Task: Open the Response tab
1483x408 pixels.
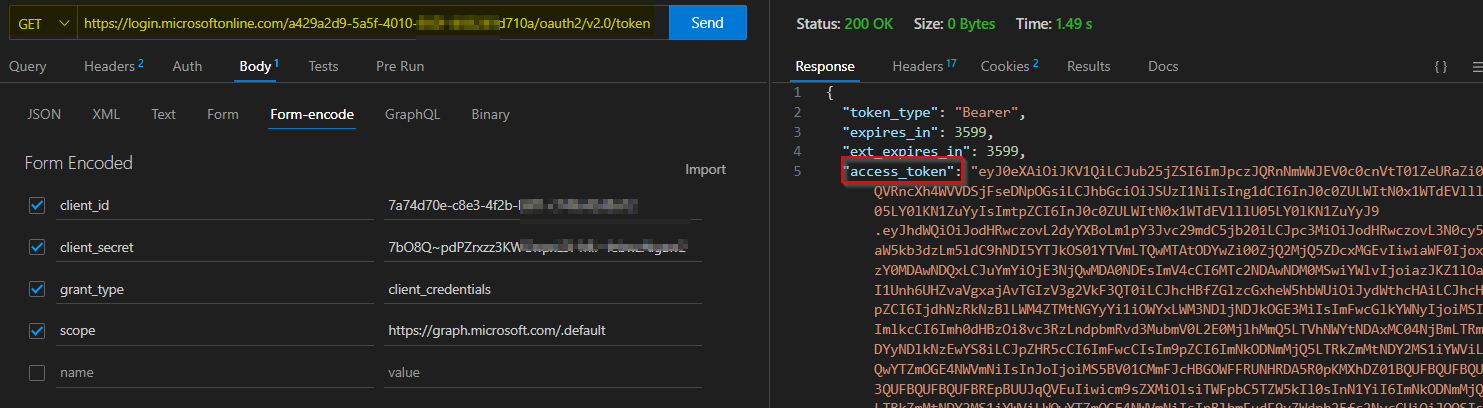Action: click(x=825, y=66)
